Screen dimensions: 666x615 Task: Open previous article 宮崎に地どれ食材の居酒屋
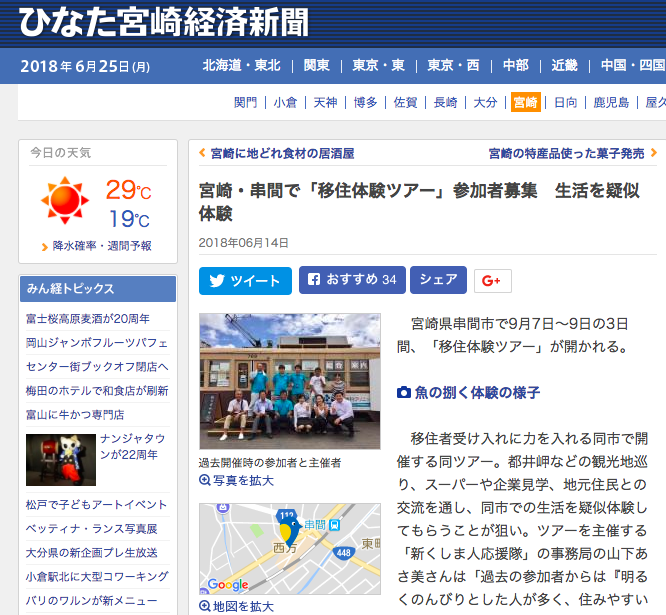click(282, 153)
